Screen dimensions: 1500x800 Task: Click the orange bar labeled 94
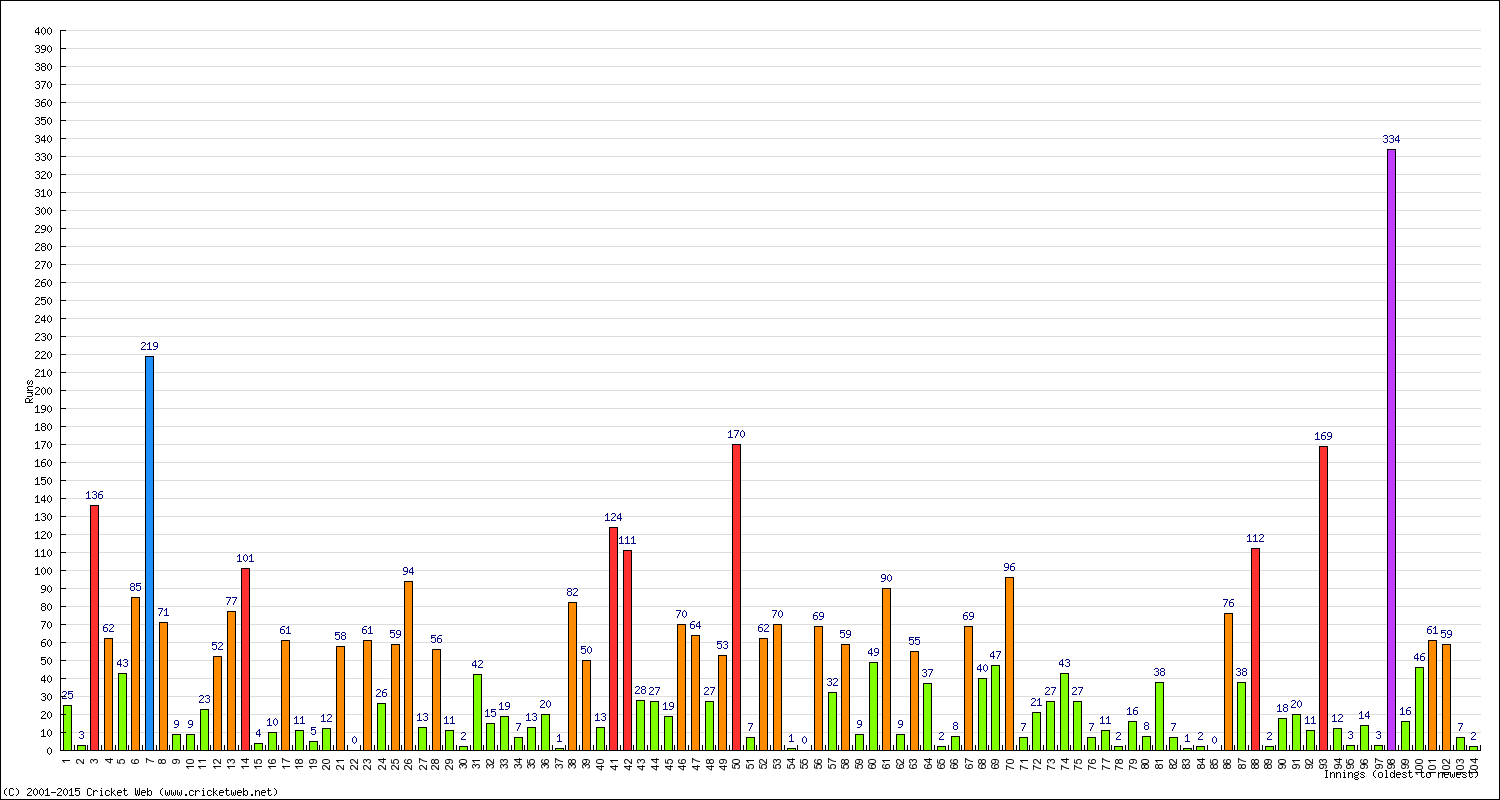coord(408,665)
